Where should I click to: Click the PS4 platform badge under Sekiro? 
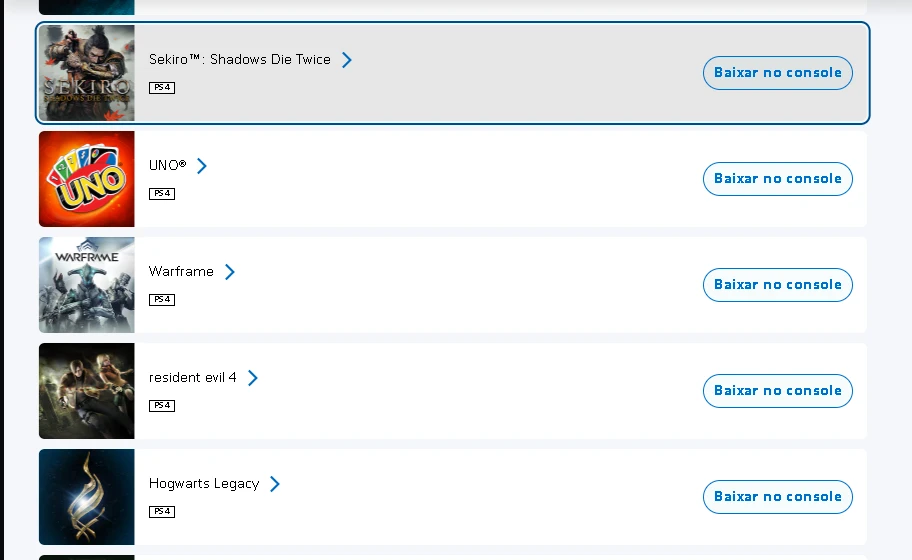[x=162, y=88]
